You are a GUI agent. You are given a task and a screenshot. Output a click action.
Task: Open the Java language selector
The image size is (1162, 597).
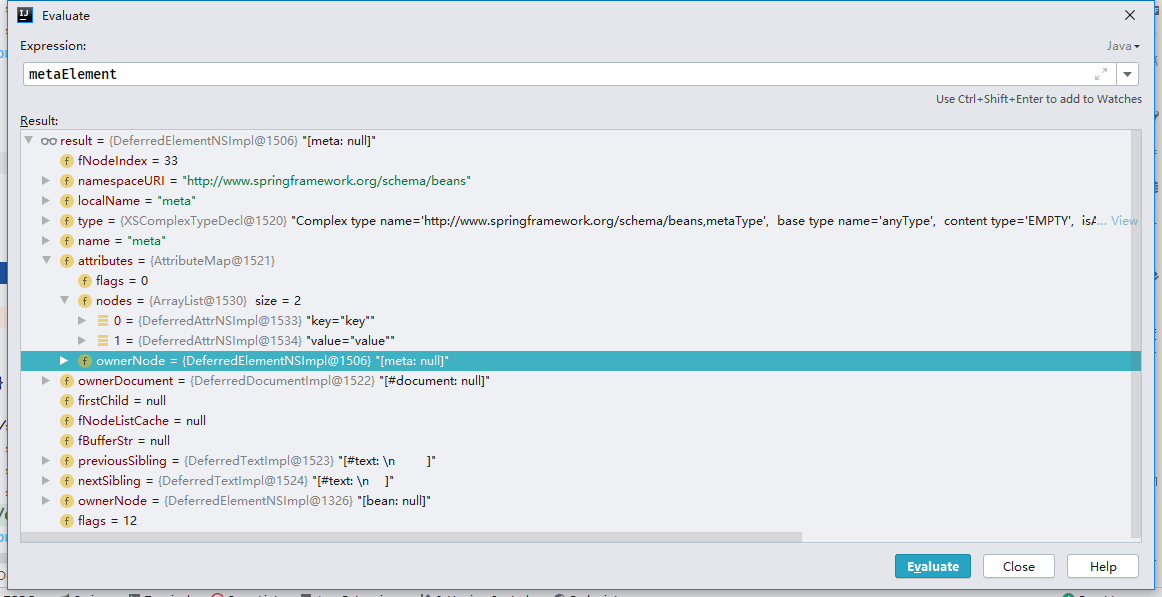[x=1123, y=46]
